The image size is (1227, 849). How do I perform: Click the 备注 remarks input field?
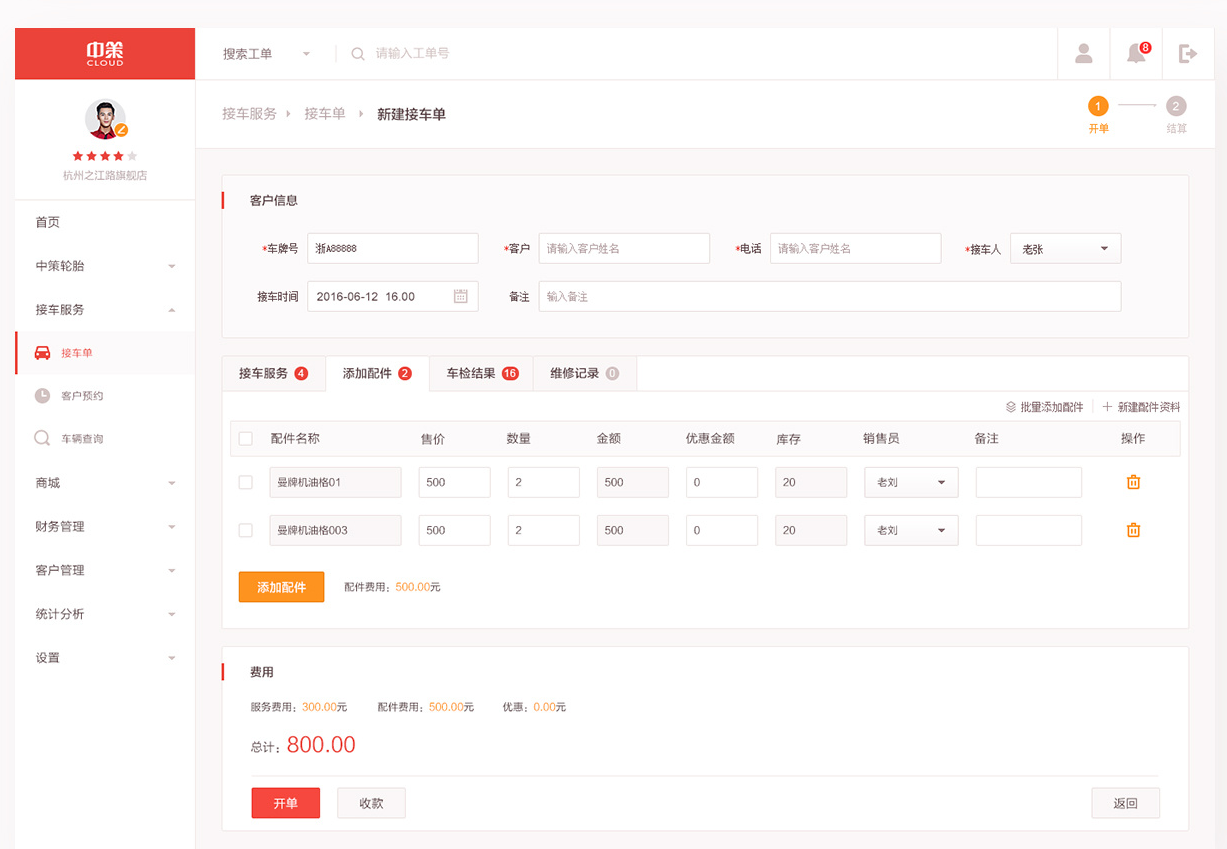point(829,297)
